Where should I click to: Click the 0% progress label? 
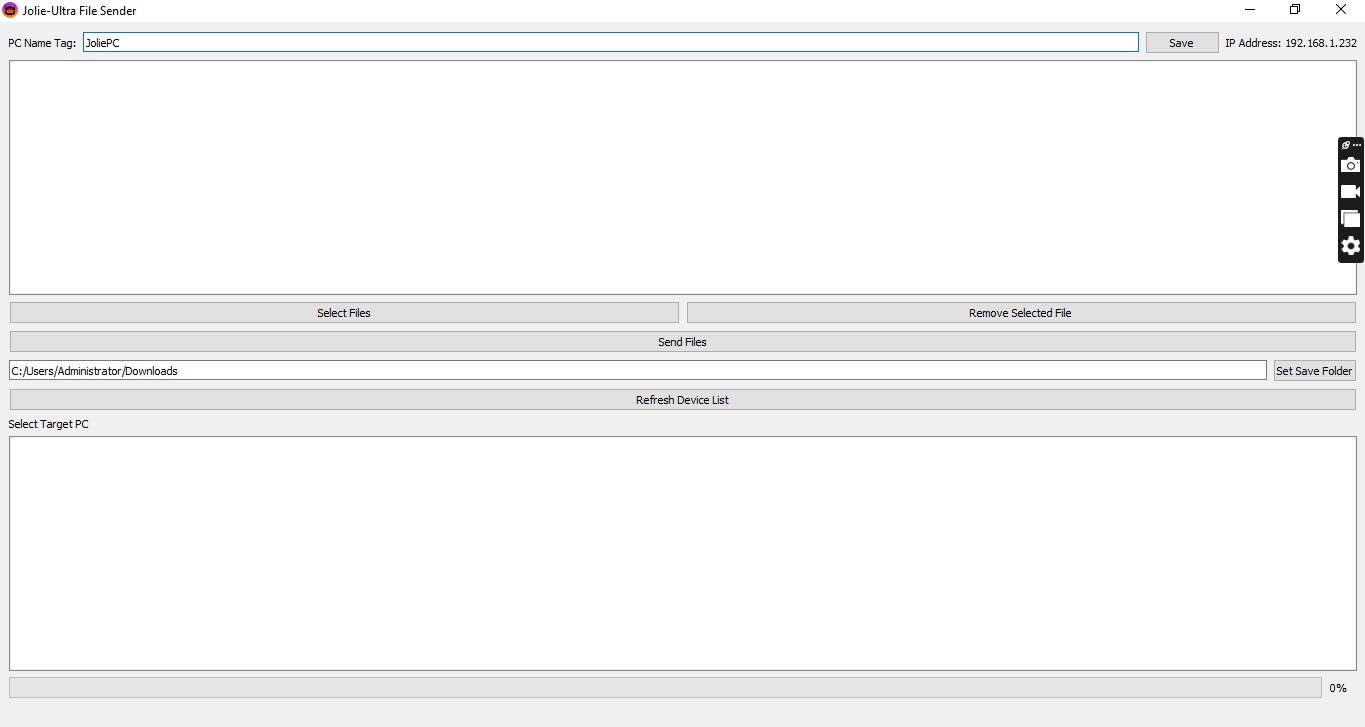(x=1338, y=688)
